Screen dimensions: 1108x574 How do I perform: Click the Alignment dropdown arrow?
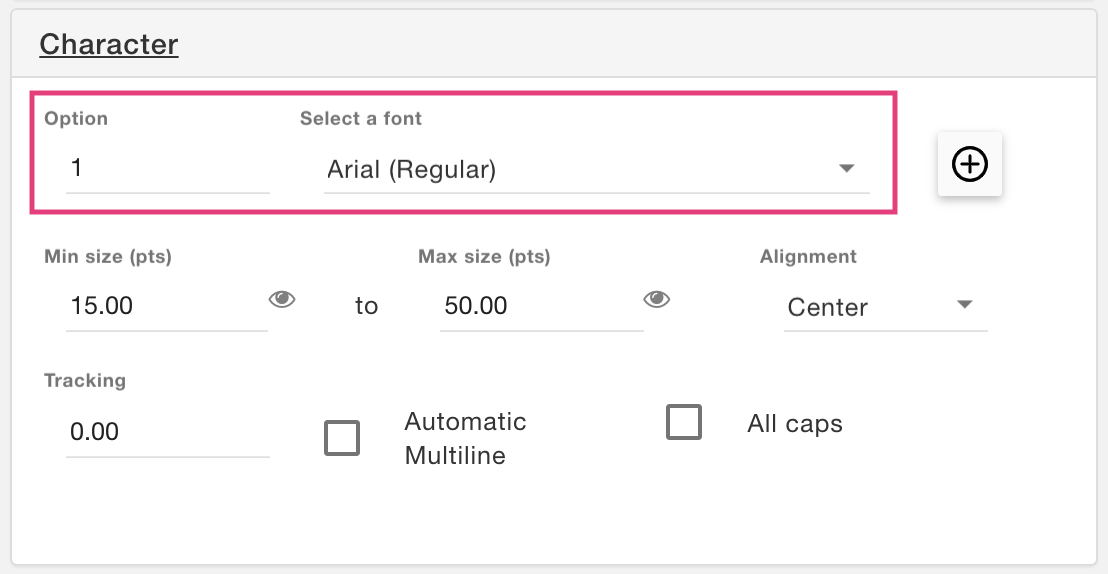[x=964, y=305]
